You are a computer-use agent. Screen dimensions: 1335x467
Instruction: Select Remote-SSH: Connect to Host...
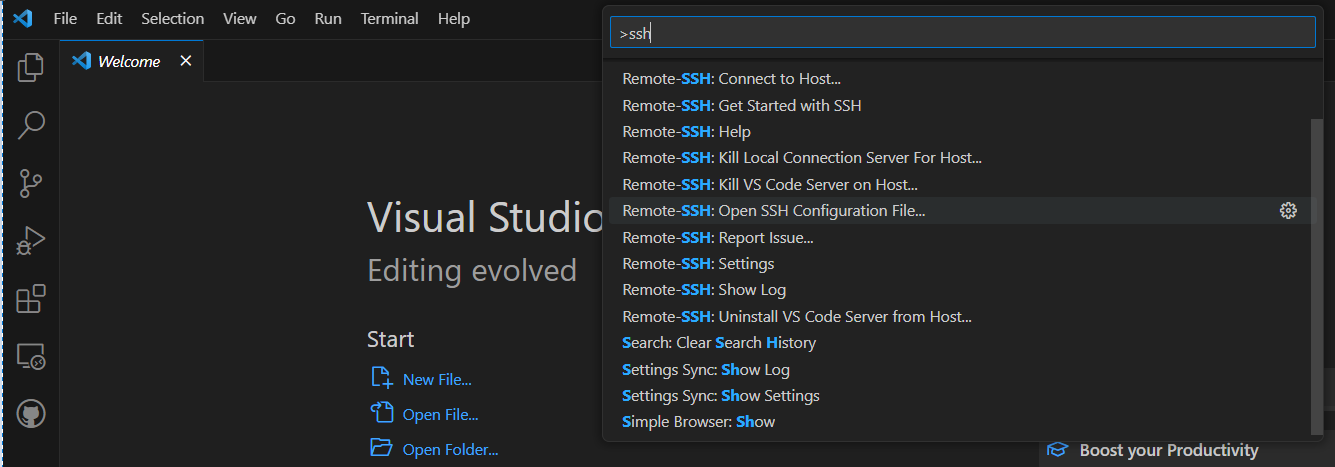[x=960, y=79]
